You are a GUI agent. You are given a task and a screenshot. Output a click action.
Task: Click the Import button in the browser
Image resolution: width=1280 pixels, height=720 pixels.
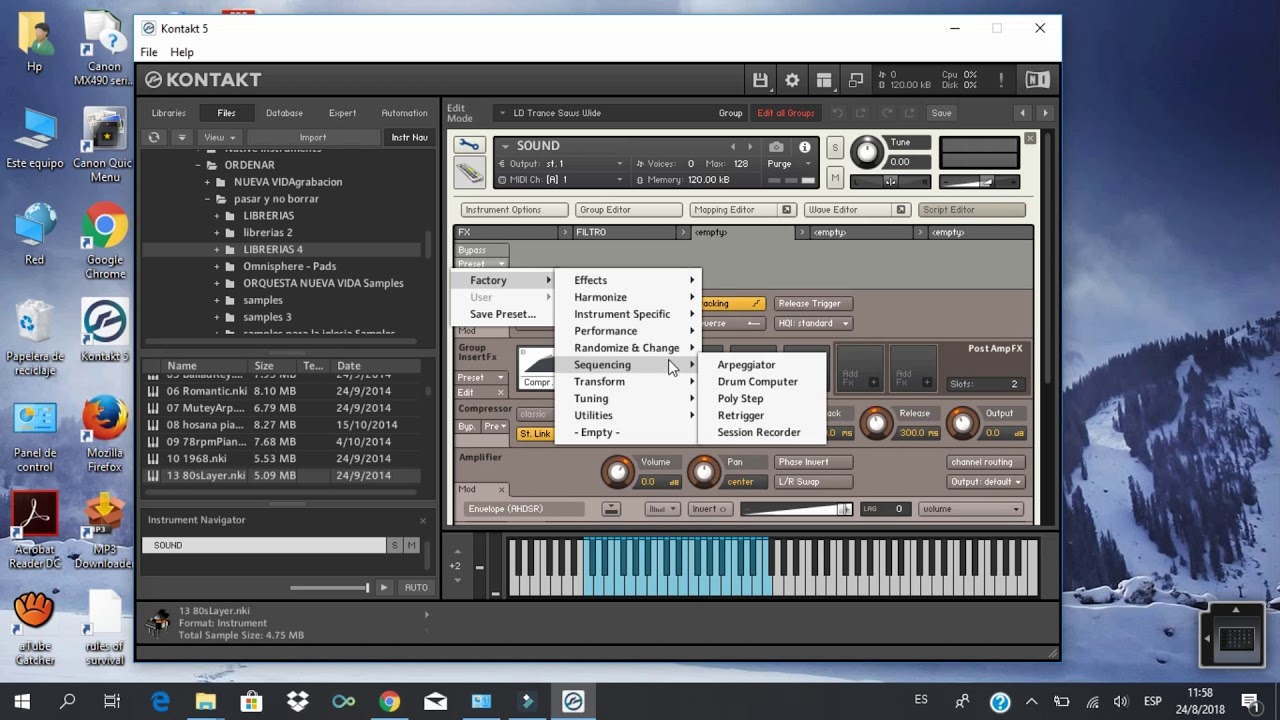(x=313, y=137)
